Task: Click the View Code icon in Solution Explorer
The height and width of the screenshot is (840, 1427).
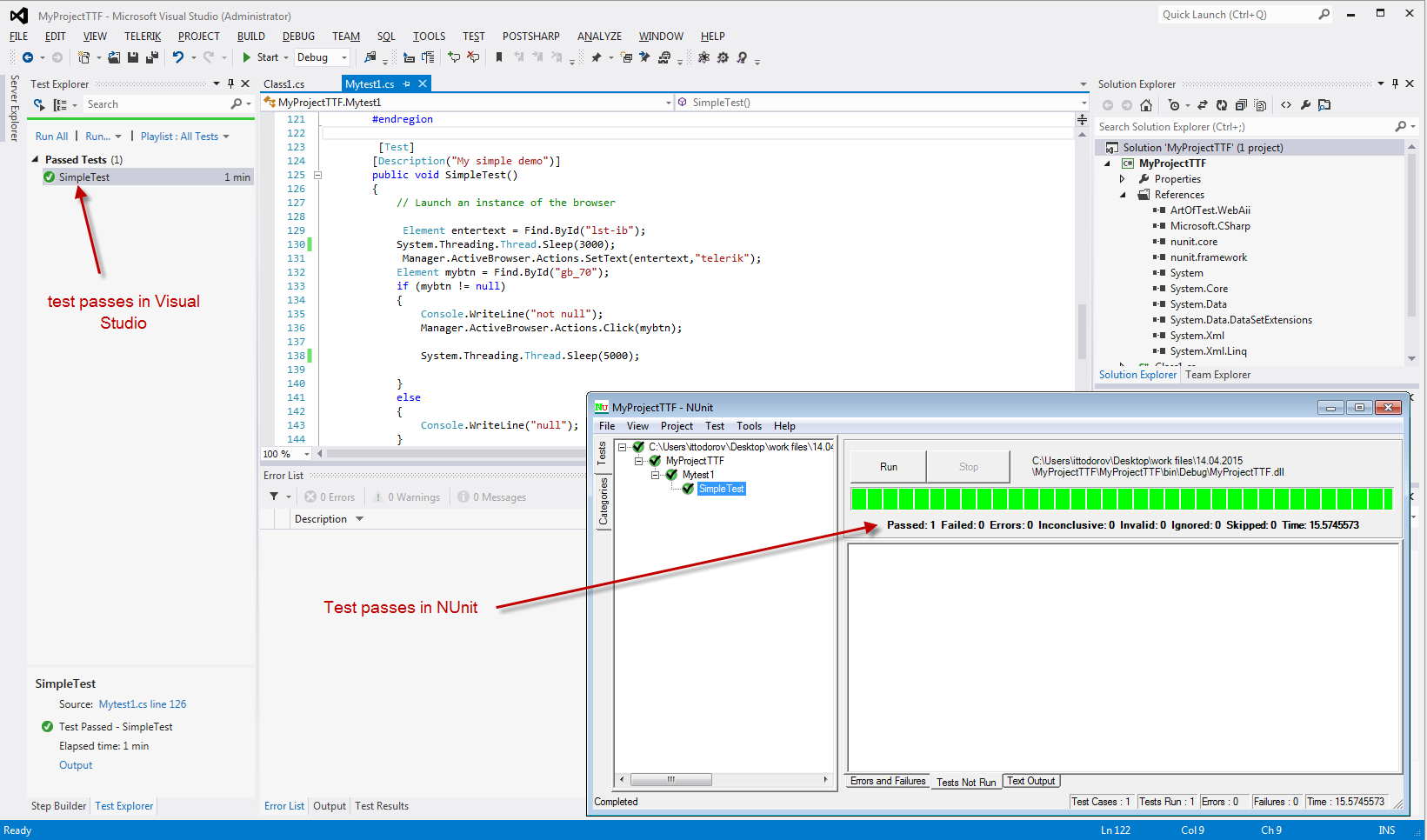Action: click(1286, 105)
